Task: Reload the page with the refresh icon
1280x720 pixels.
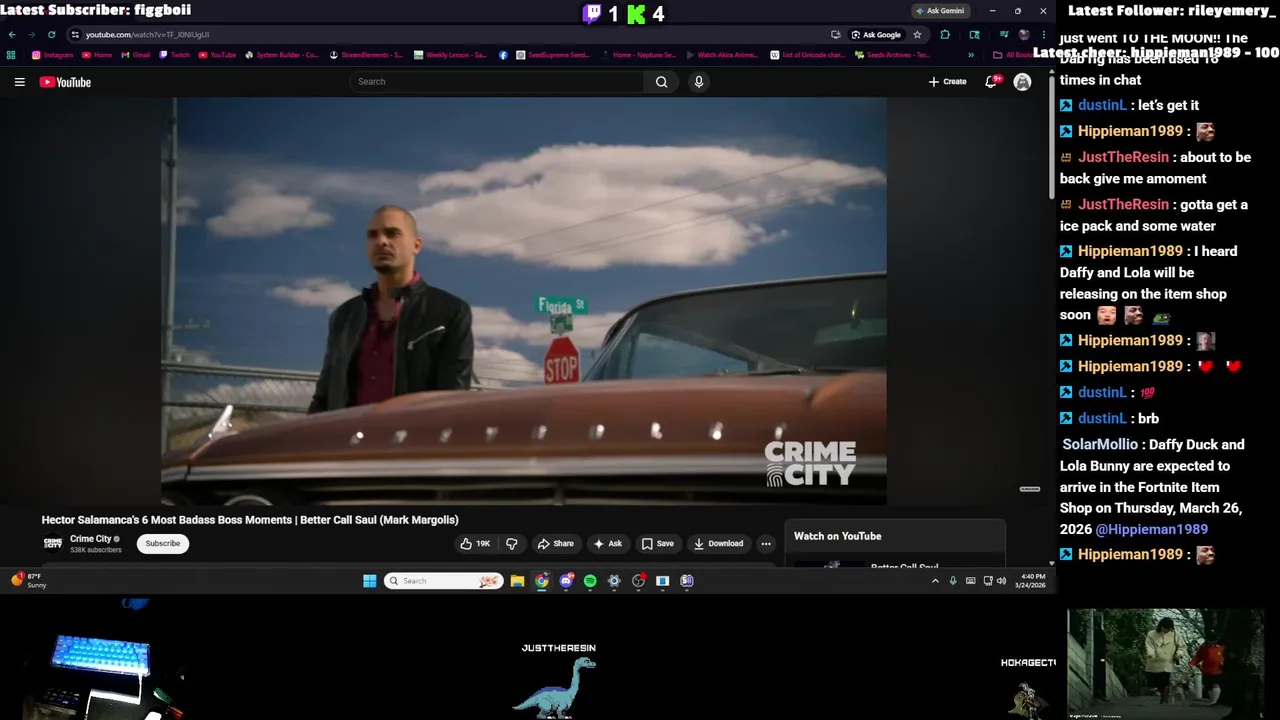Action: click(52, 35)
